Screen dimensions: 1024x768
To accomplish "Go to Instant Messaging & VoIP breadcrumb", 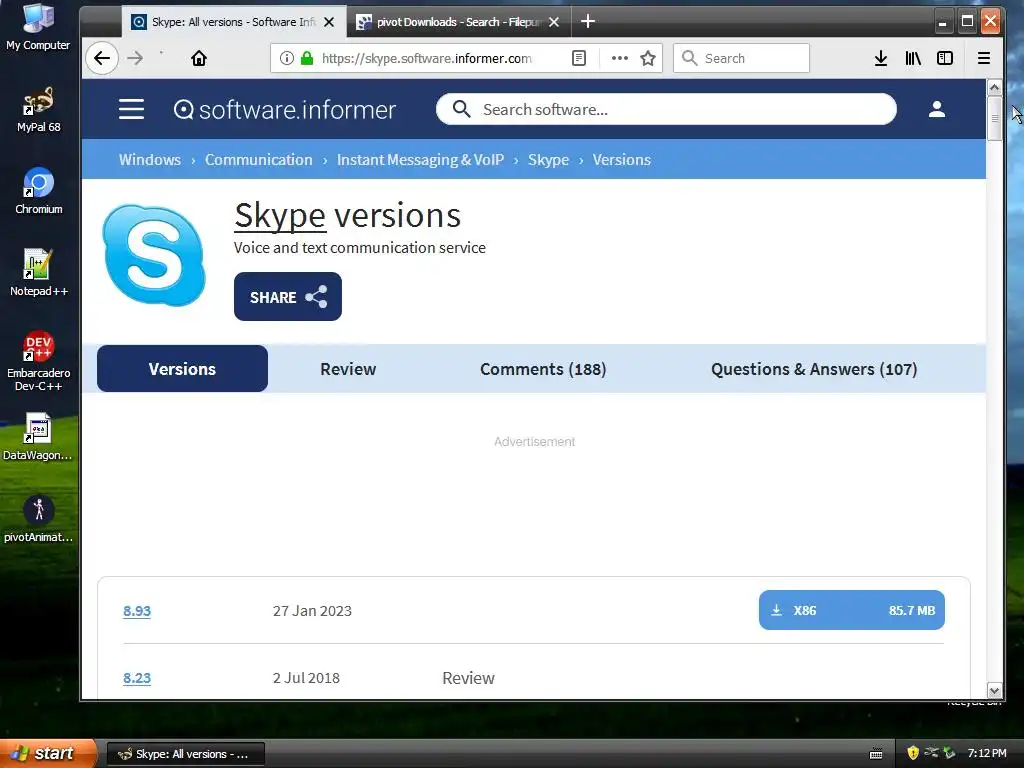I will pyautogui.click(x=421, y=159).
